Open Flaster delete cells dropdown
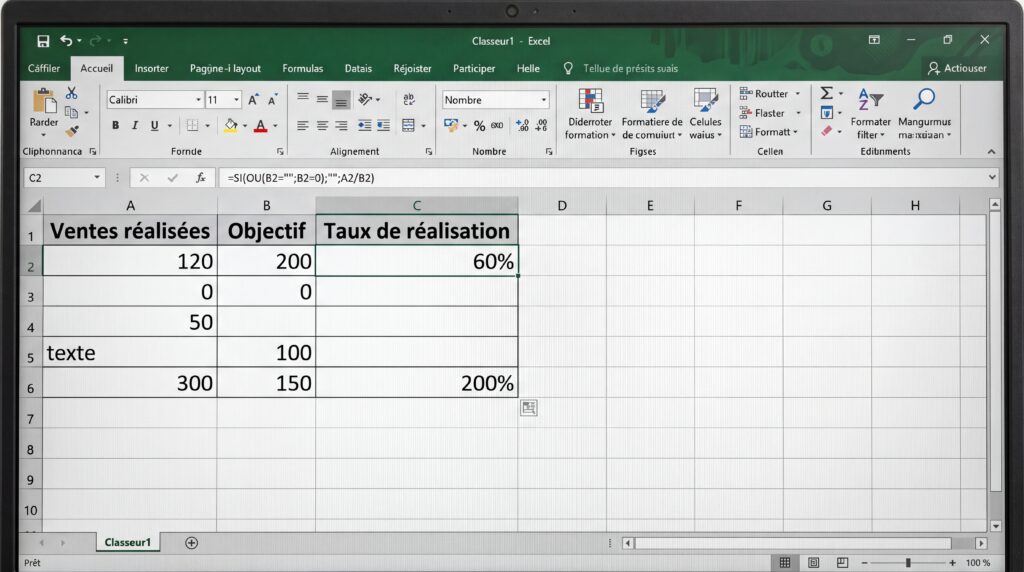Screen dimensions: 1024x572 (x=770, y=113)
